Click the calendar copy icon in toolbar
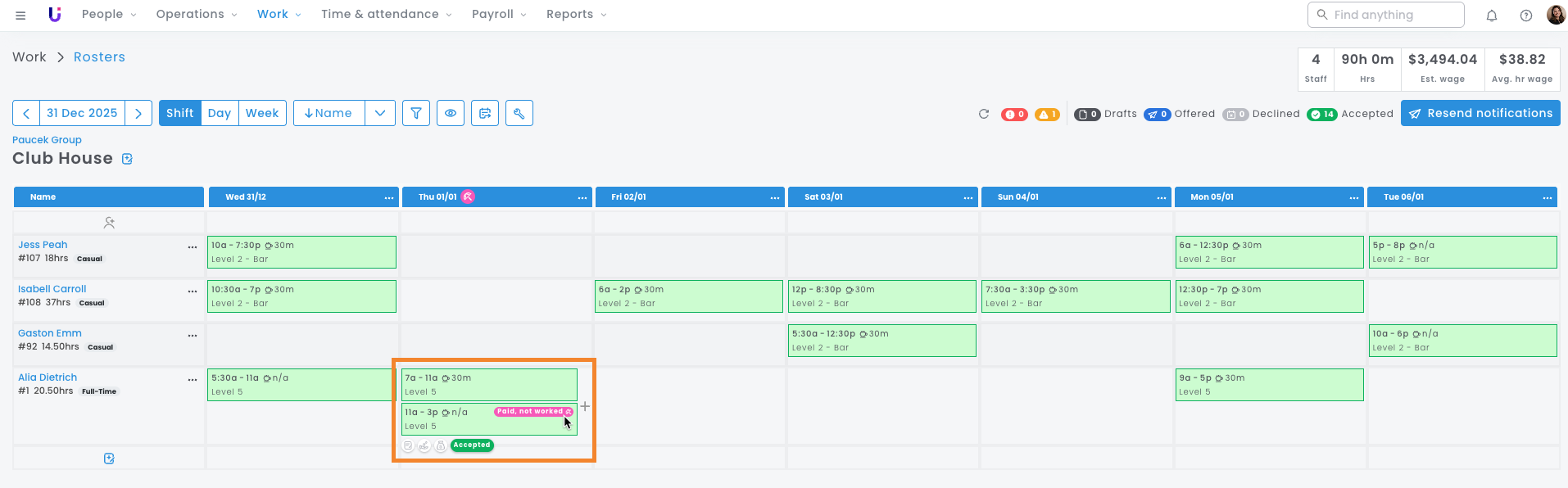1568x488 pixels. pos(485,113)
